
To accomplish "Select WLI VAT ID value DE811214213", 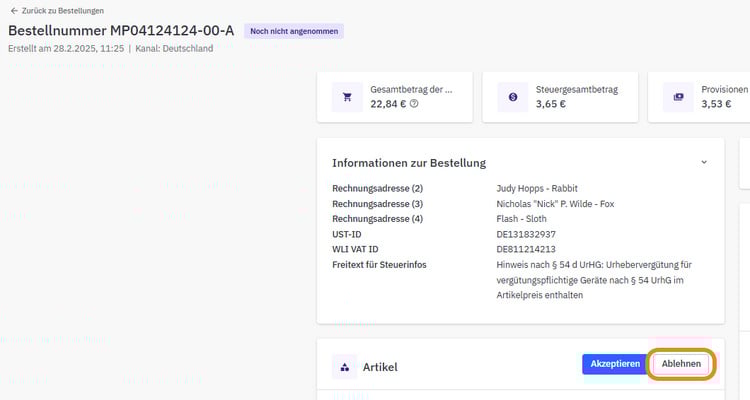I will click(x=526, y=249).
